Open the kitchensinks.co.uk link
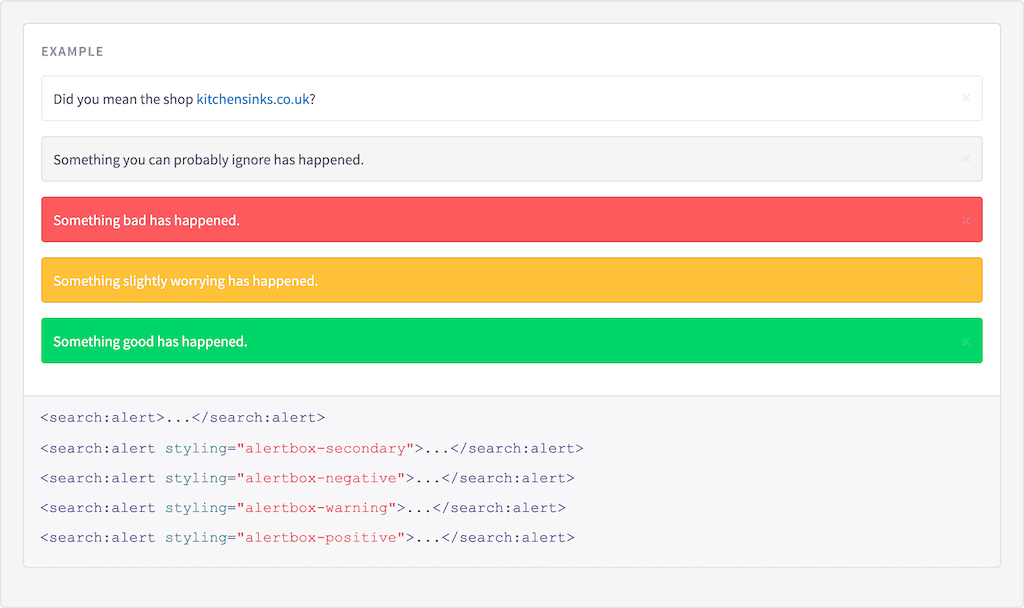Screen dimensions: 1024x608 pyautogui.click(x=252, y=100)
